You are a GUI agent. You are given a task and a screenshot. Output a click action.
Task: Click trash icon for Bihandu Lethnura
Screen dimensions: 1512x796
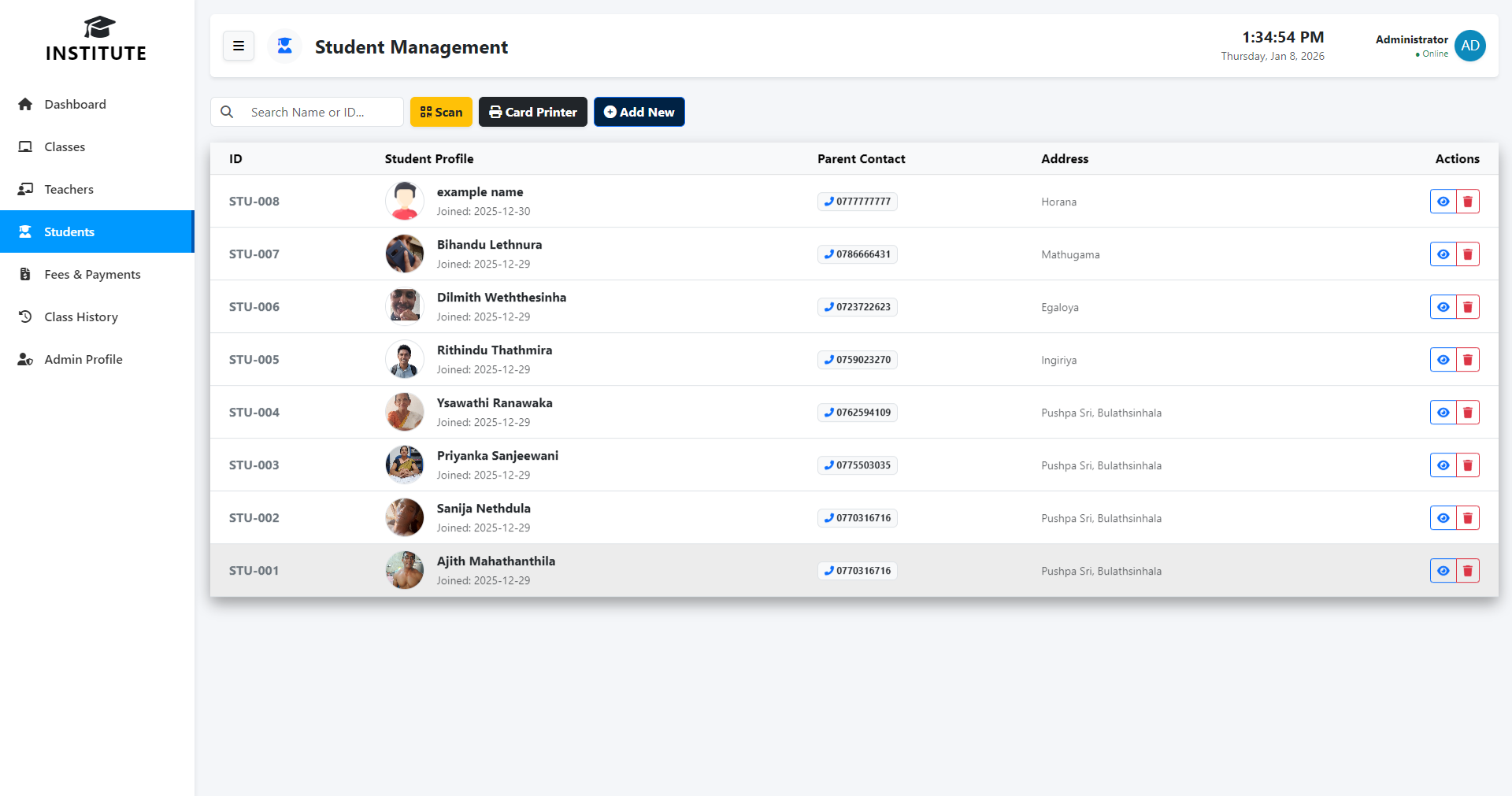click(x=1467, y=254)
